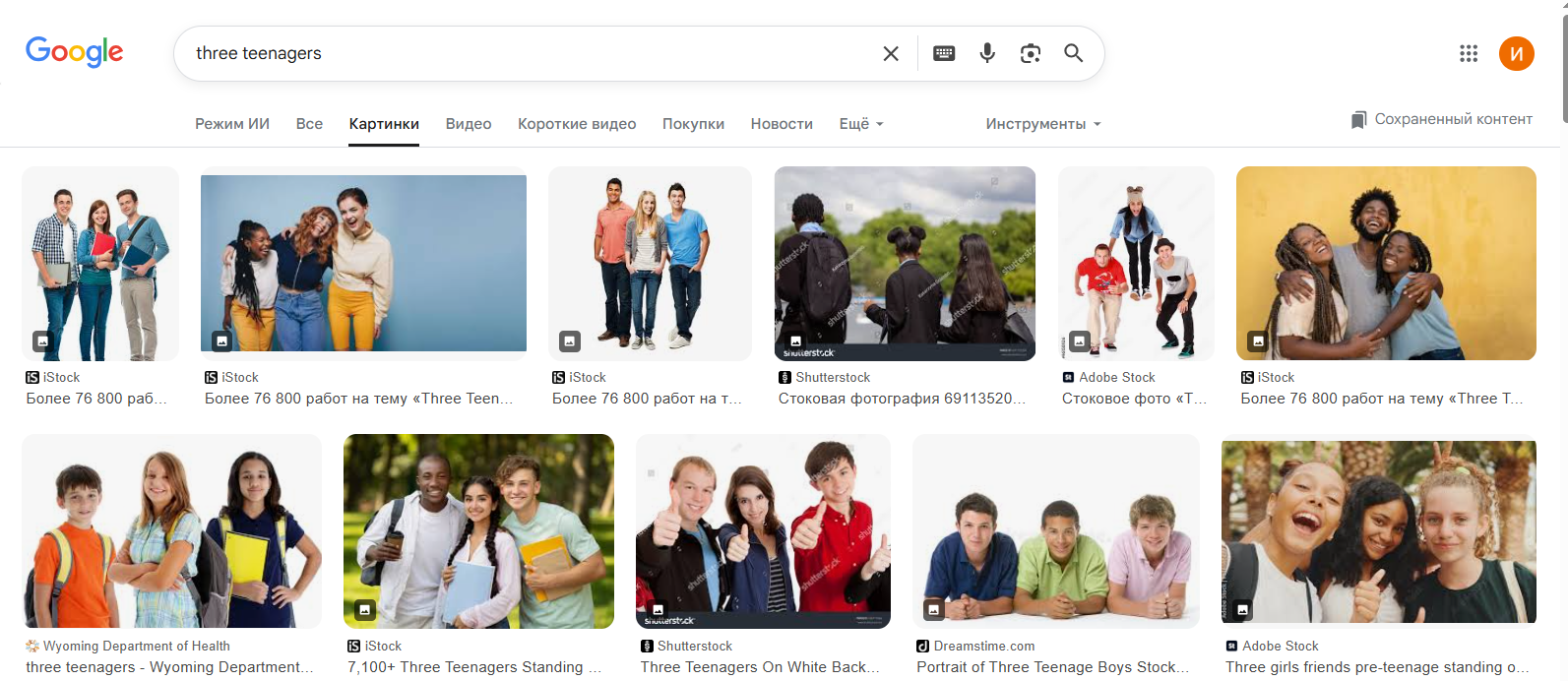The width and height of the screenshot is (1568, 681).
Task: Open the Короткие видео tab
Action: click(577, 124)
